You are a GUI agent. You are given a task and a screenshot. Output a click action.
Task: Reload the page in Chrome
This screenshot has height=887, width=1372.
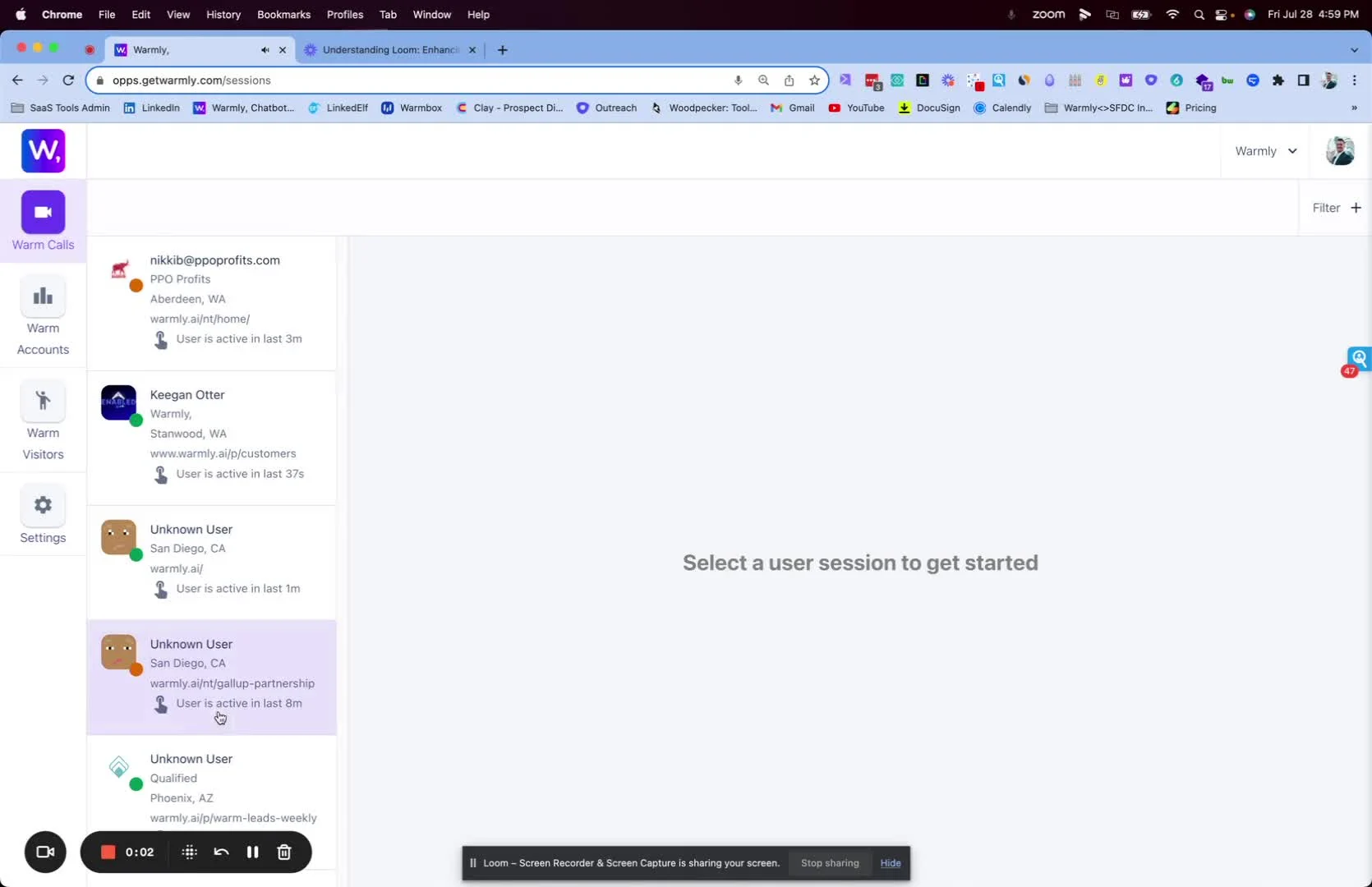[x=68, y=80]
